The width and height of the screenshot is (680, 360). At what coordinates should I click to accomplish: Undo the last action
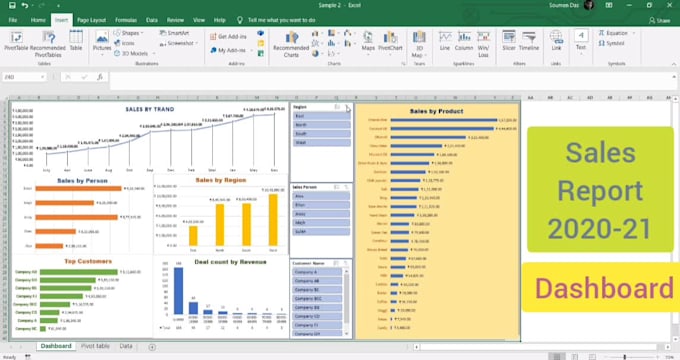tap(25, 5)
